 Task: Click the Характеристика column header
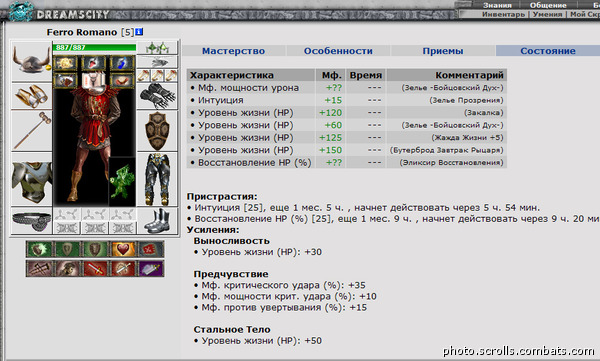click(251, 75)
